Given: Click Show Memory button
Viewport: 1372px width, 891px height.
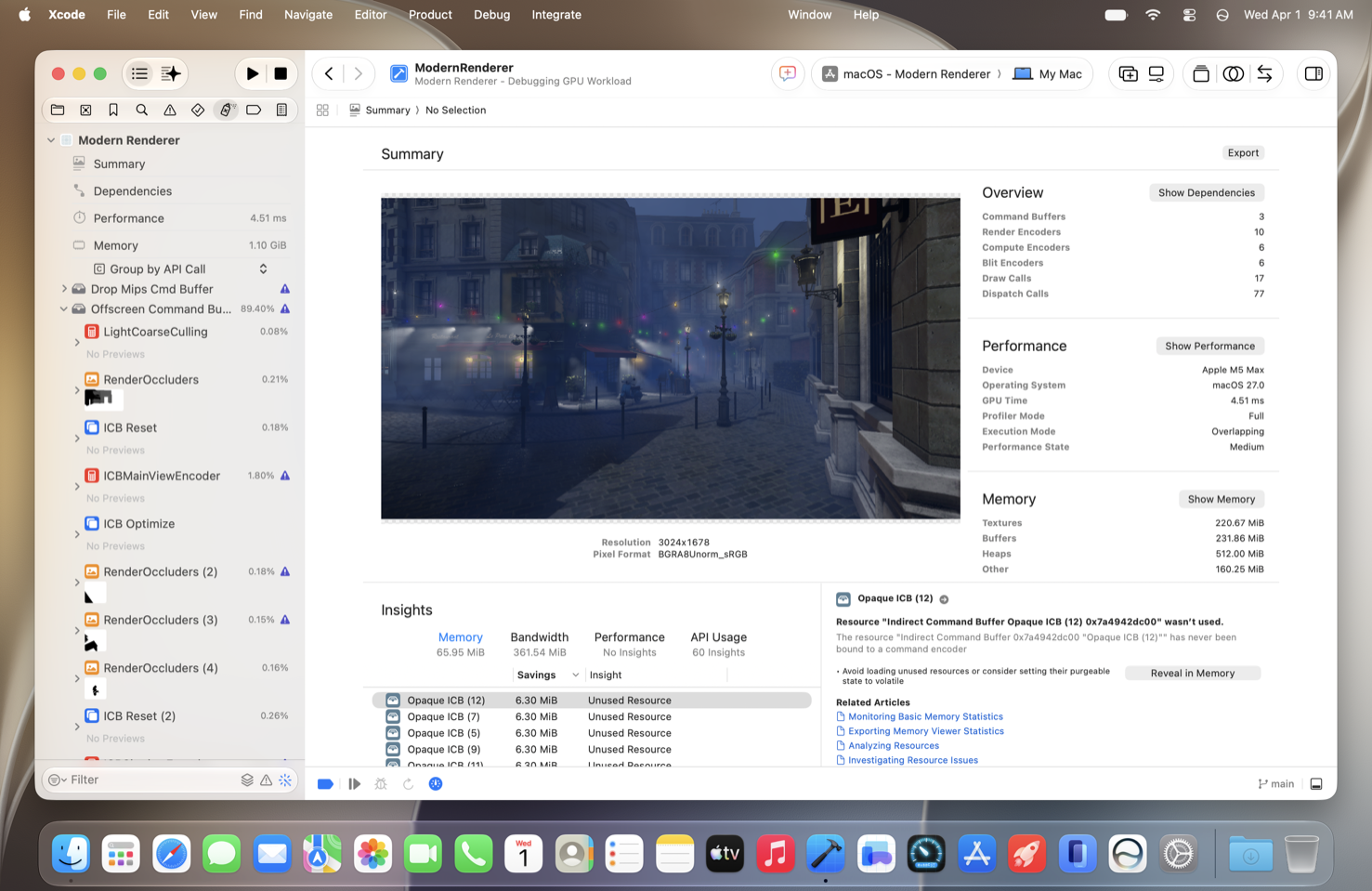Looking at the screenshot, I should [1222, 499].
